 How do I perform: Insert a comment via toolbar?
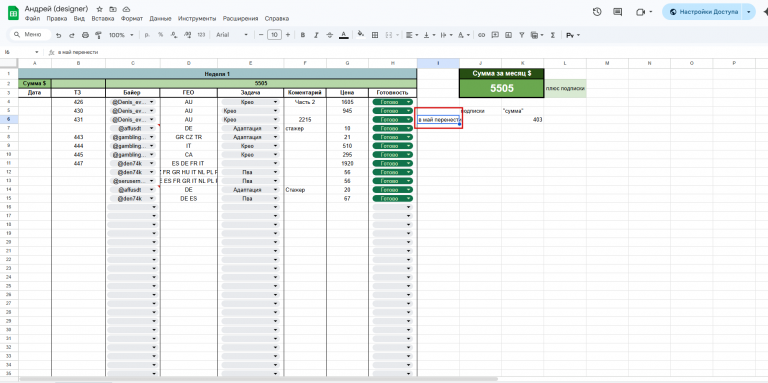click(x=495, y=35)
